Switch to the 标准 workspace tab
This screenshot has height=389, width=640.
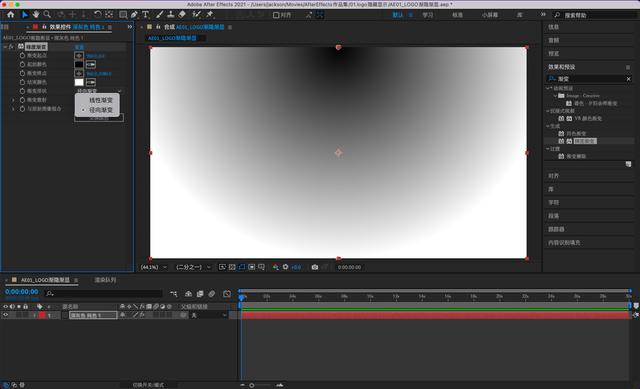point(457,15)
